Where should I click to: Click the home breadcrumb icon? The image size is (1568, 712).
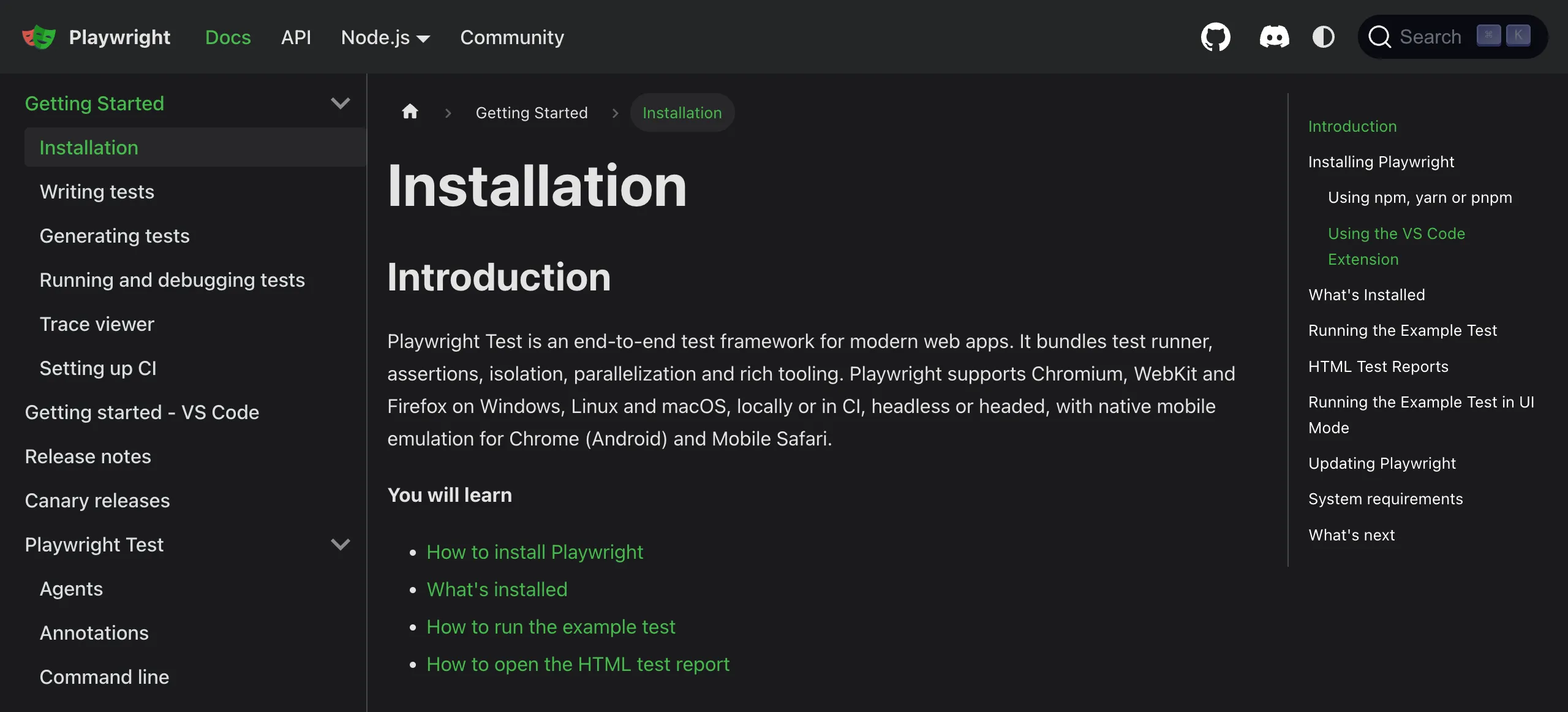[x=410, y=112]
